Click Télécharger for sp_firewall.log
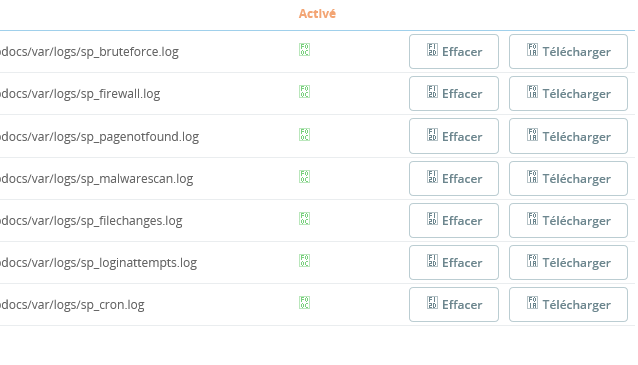The height and width of the screenshot is (365, 638). pyautogui.click(x=568, y=94)
